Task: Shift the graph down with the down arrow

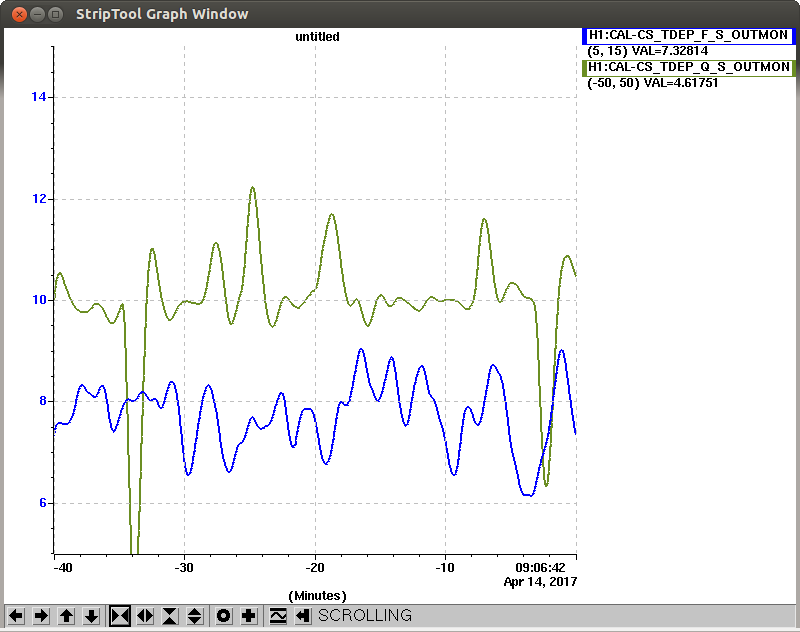Action: point(91,616)
